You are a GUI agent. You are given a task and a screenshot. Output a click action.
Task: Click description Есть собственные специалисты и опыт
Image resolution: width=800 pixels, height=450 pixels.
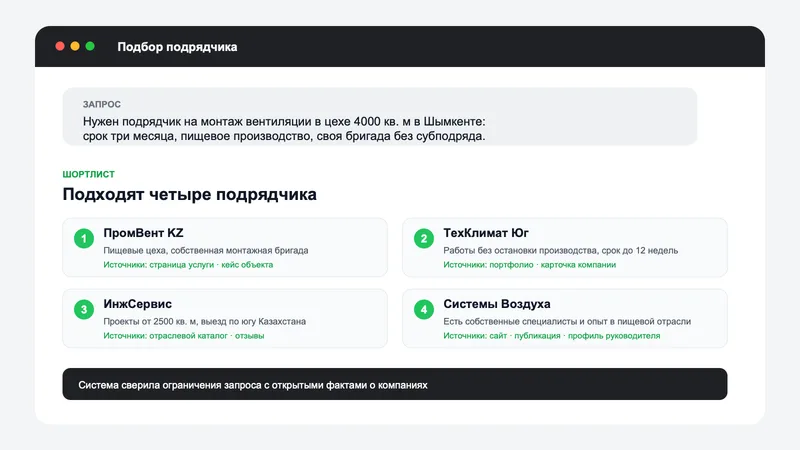coord(567,321)
